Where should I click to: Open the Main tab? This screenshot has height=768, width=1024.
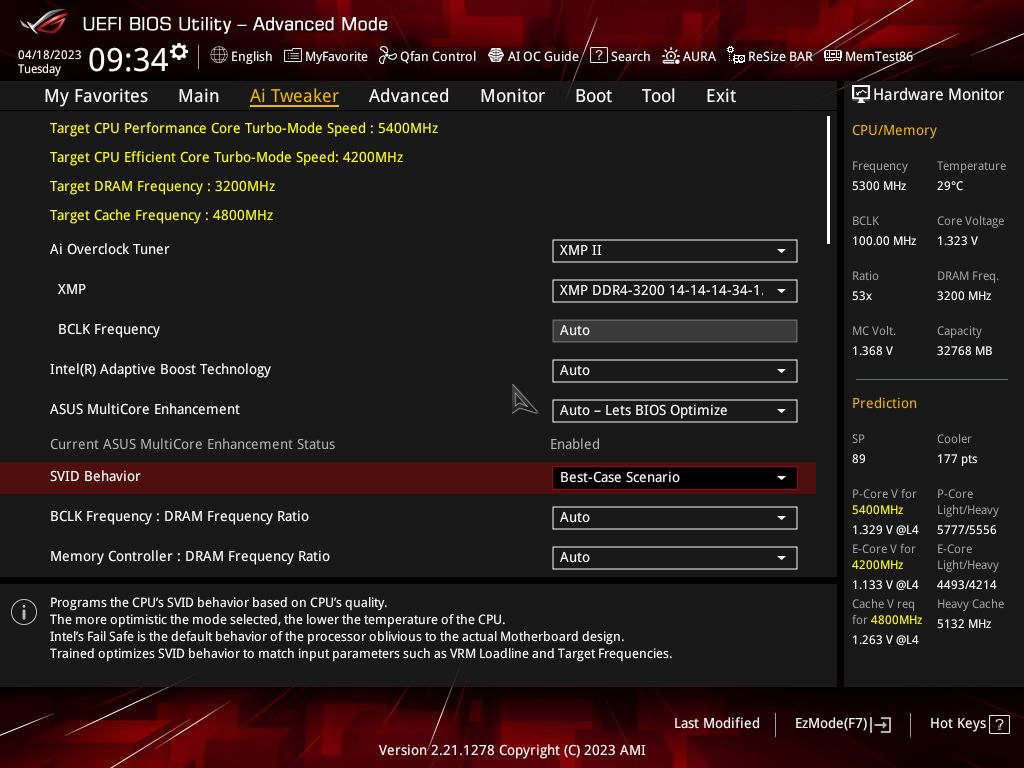point(199,96)
